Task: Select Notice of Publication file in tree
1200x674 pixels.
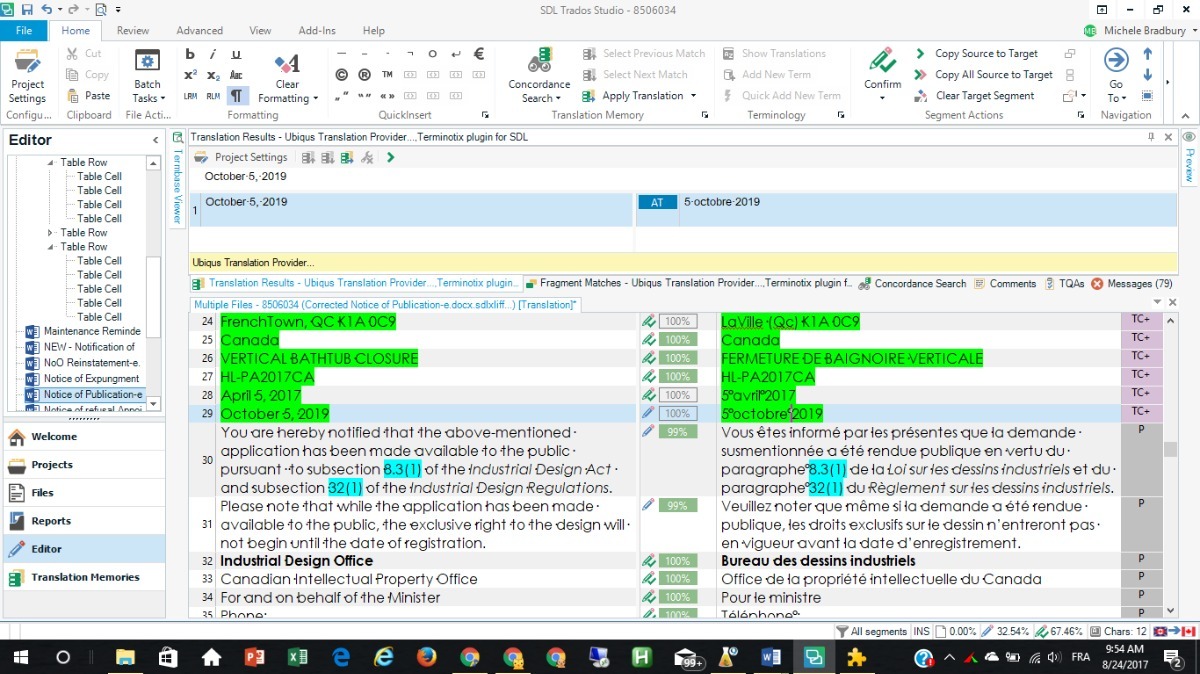Action: [x=92, y=395]
